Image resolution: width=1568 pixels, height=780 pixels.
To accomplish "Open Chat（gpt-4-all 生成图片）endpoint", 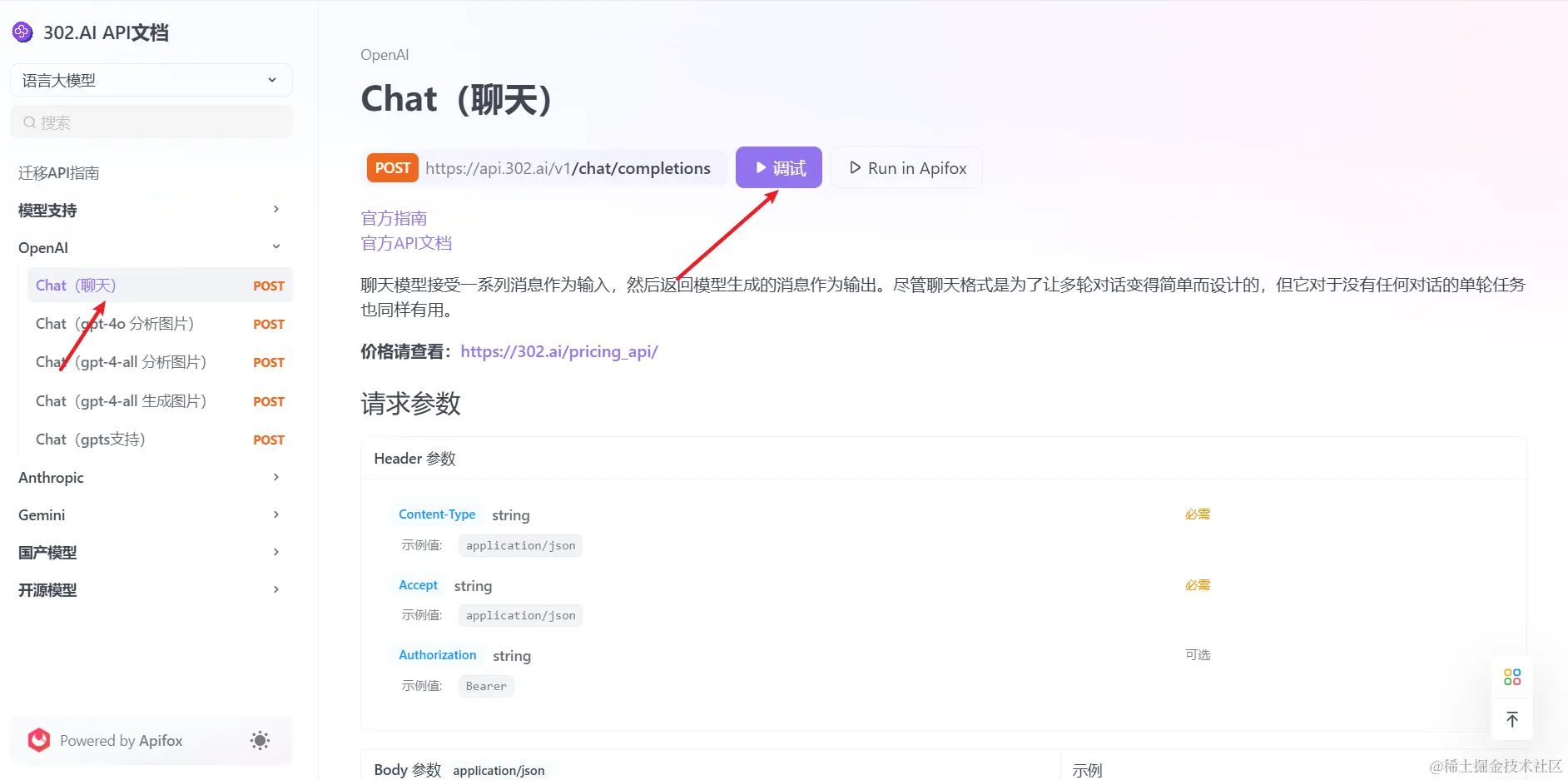I will (160, 401).
